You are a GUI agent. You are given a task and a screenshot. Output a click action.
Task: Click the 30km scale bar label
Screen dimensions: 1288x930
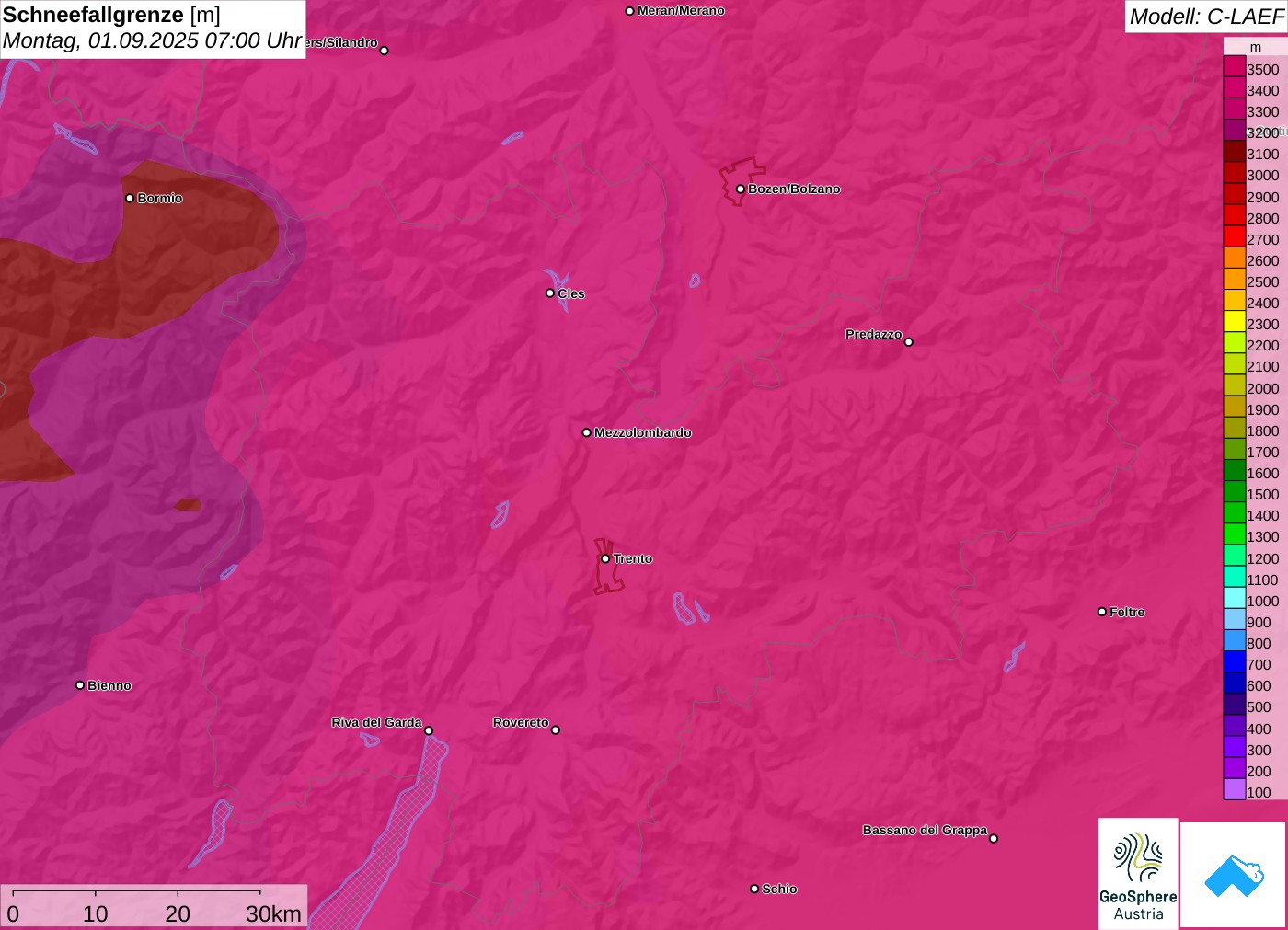[x=273, y=913]
